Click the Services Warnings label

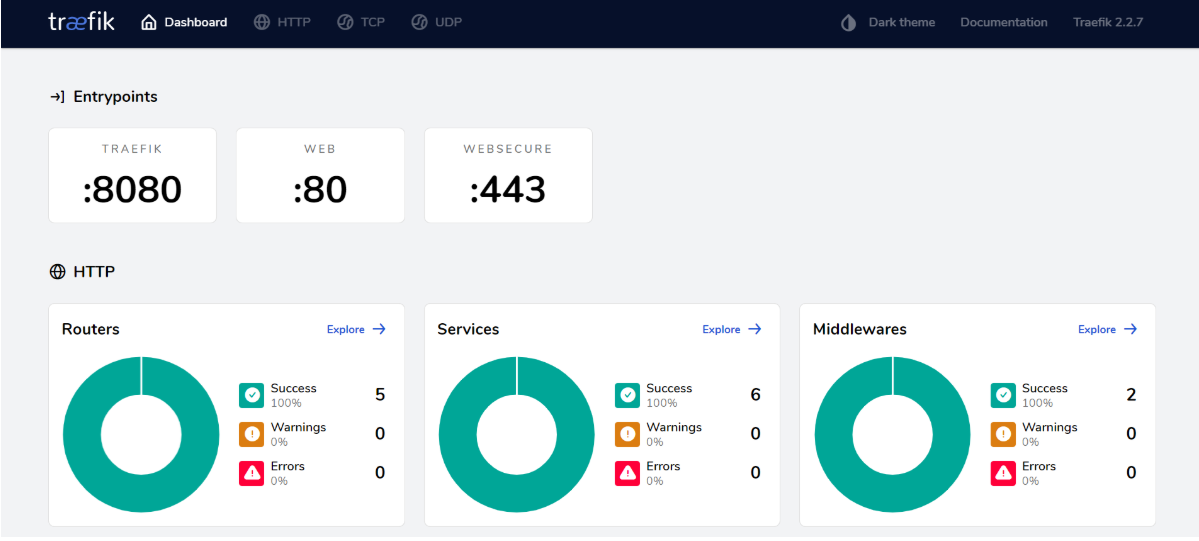674,427
